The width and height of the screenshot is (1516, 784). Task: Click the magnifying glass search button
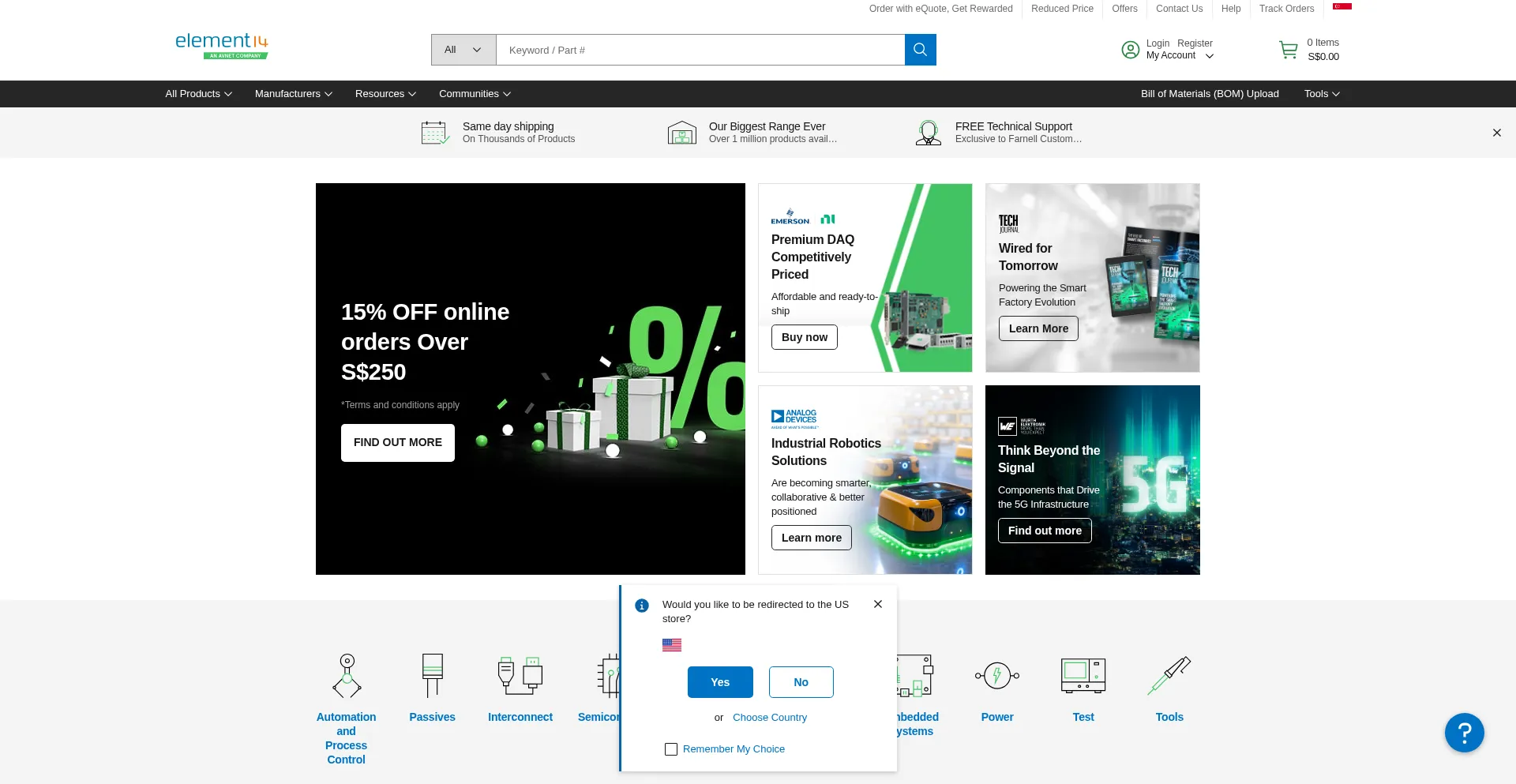point(920,50)
